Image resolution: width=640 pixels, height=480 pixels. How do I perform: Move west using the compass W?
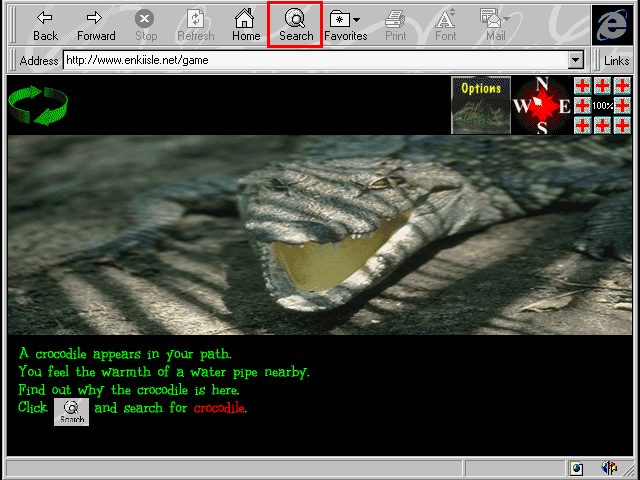click(x=521, y=106)
